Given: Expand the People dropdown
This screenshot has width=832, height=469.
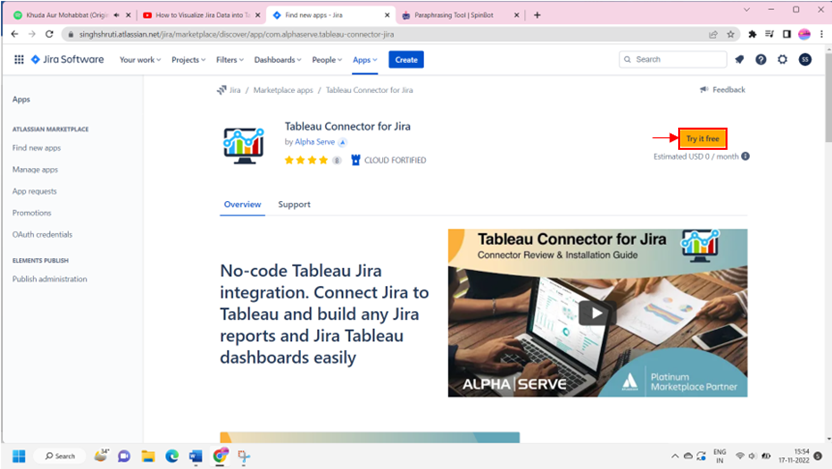Looking at the screenshot, I should point(327,59).
